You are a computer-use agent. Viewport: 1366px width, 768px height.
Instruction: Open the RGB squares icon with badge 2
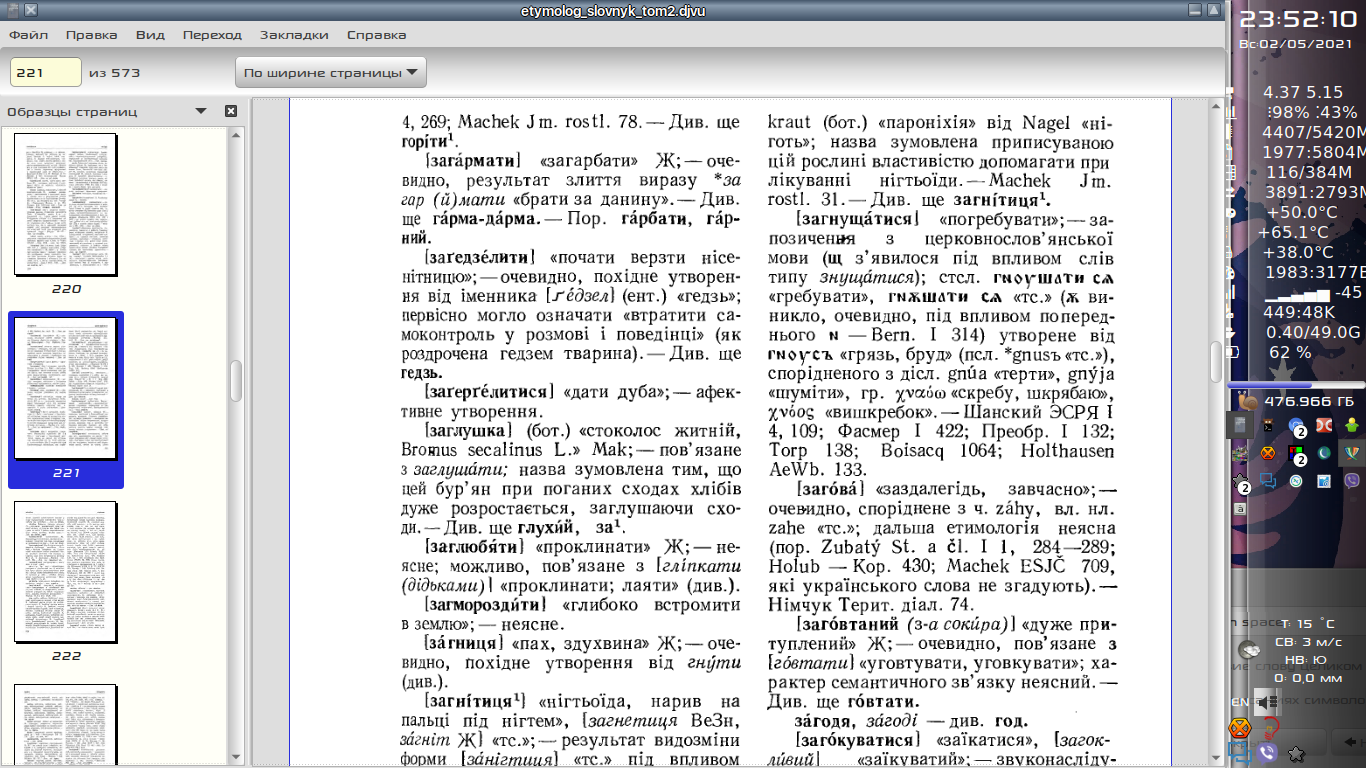tap(1296, 453)
